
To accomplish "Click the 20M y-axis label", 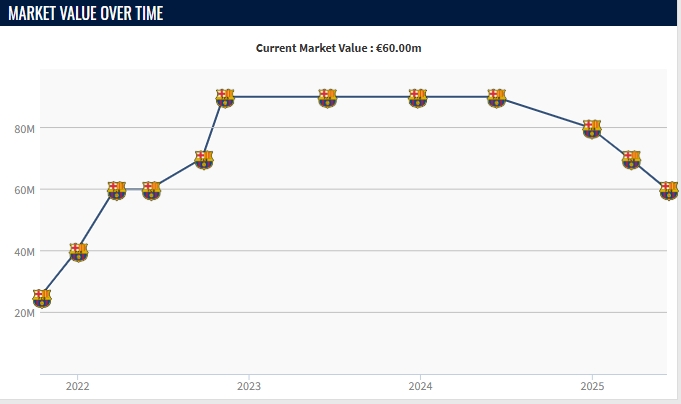I will [25, 313].
